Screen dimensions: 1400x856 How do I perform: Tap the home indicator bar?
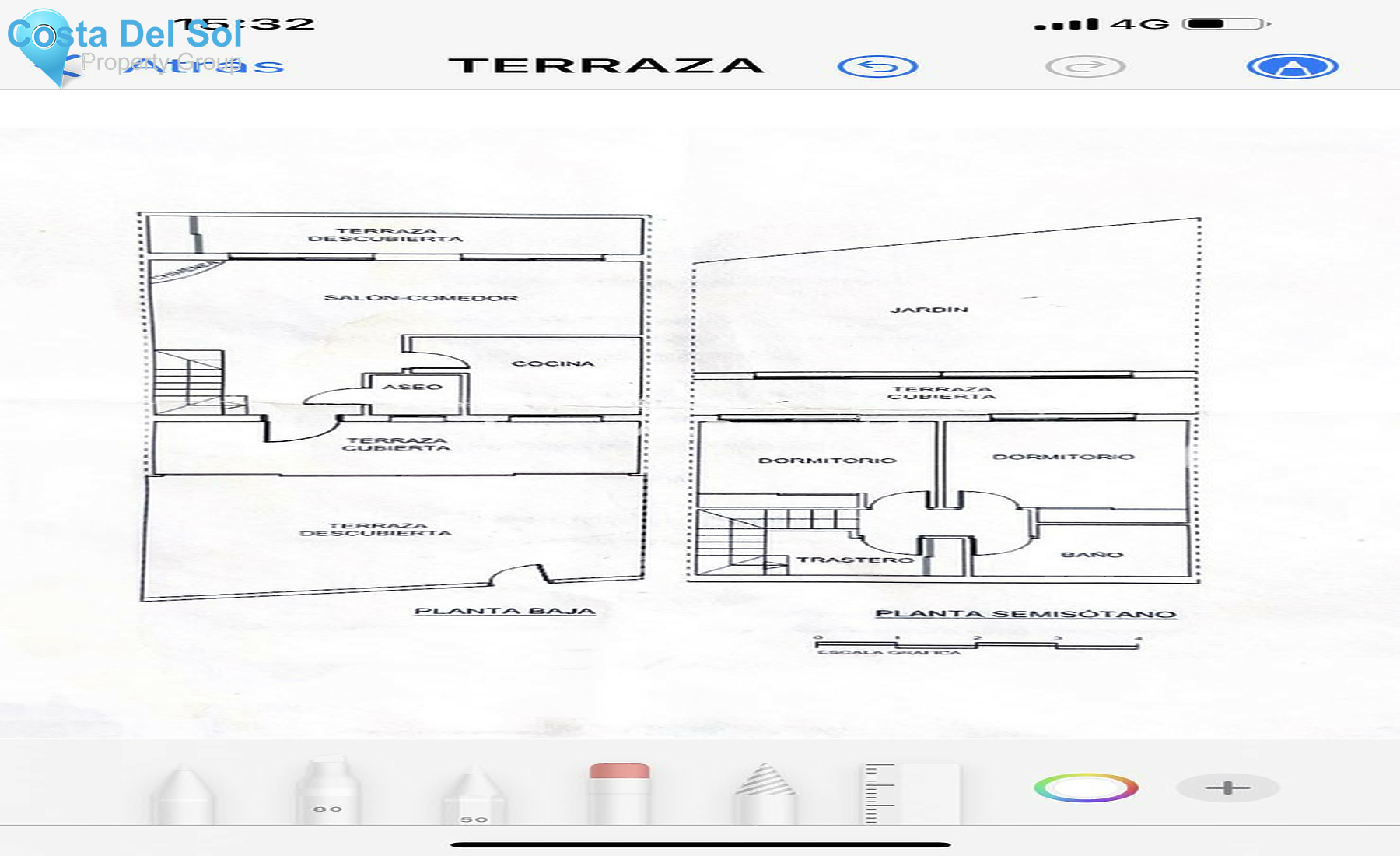click(x=700, y=844)
